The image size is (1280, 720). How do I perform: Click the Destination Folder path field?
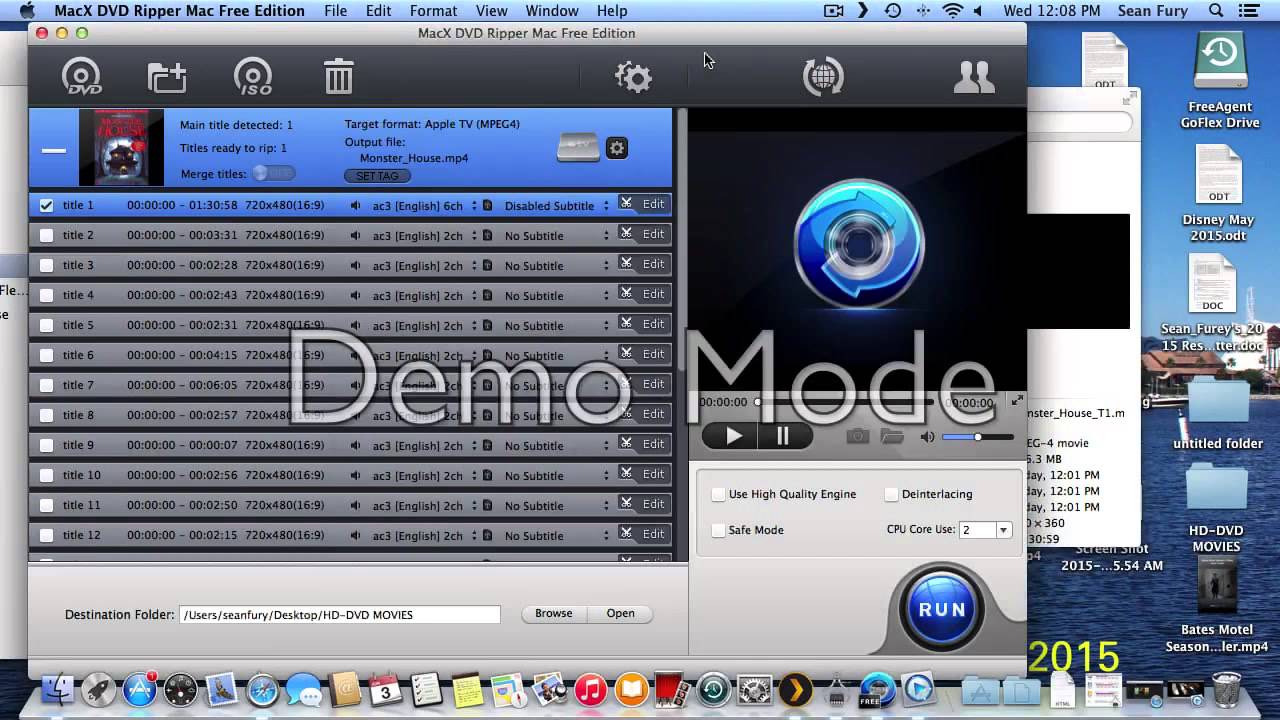click(340, 615)
